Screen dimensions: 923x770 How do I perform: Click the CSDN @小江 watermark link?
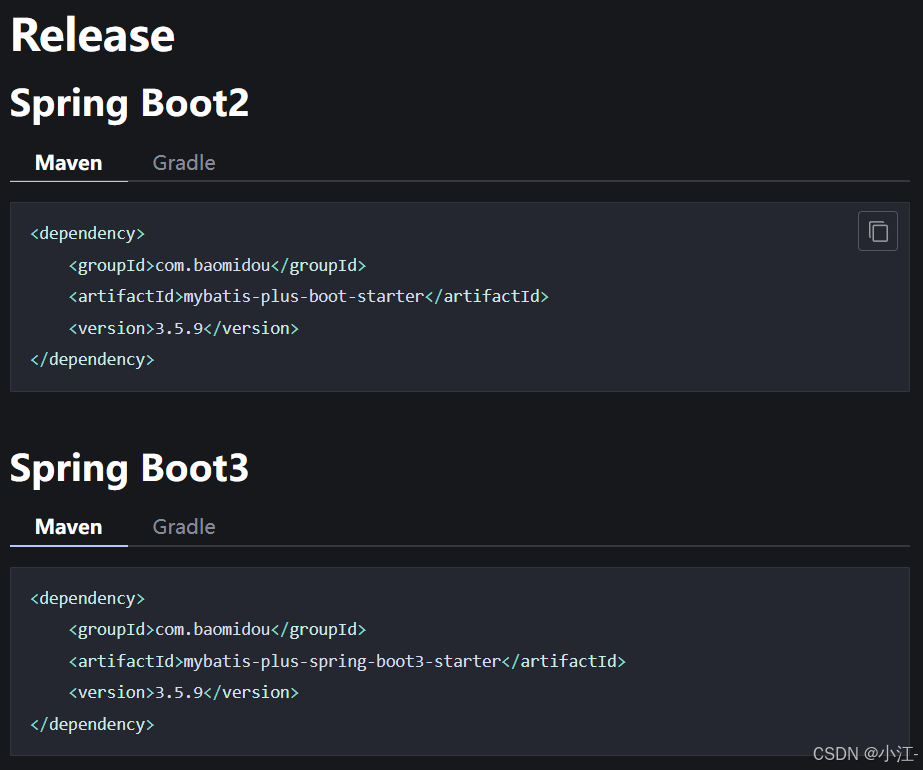tap(862, 753)
